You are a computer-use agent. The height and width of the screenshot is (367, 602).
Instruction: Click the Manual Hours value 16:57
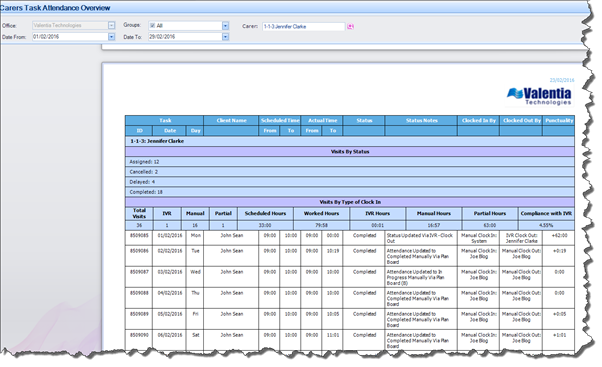point(434,225)
